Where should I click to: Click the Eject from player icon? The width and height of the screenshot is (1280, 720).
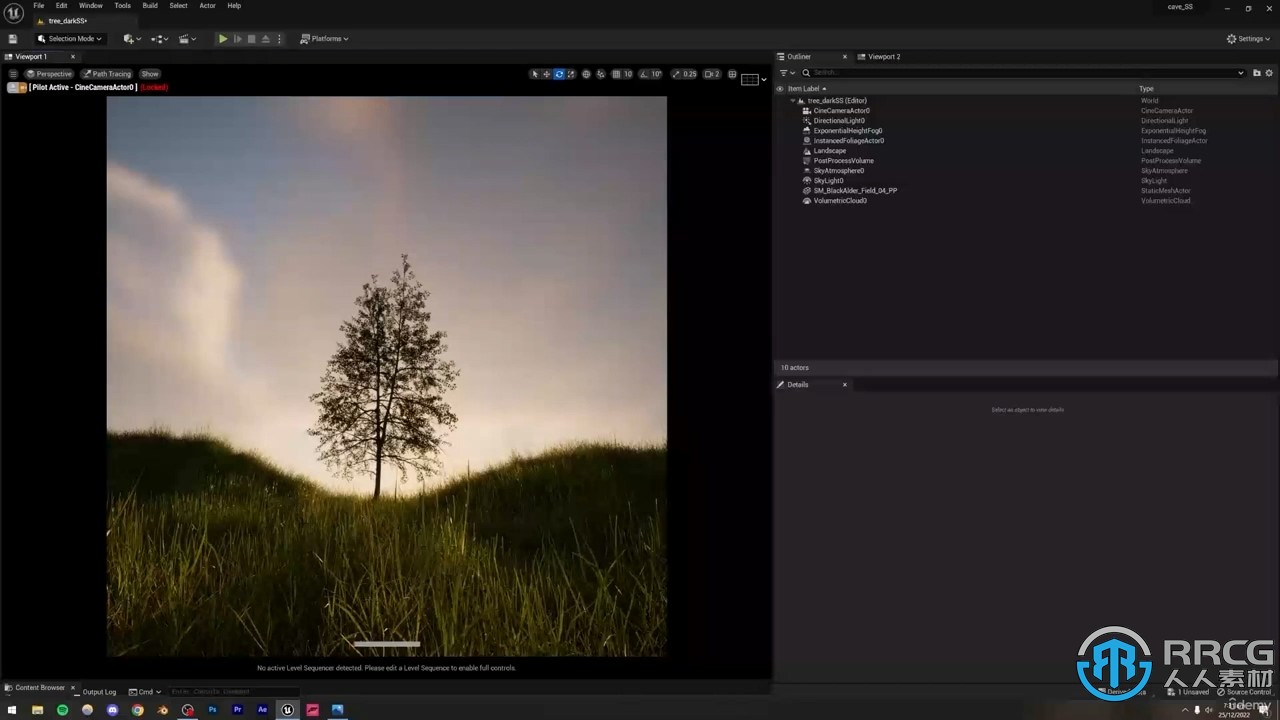tap(265, 39)
